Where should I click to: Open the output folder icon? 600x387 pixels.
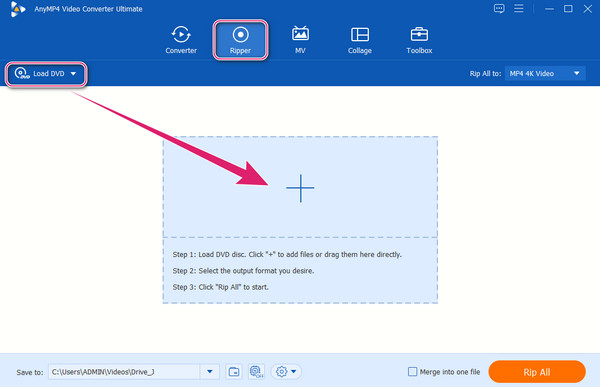(x=234, y=372)
